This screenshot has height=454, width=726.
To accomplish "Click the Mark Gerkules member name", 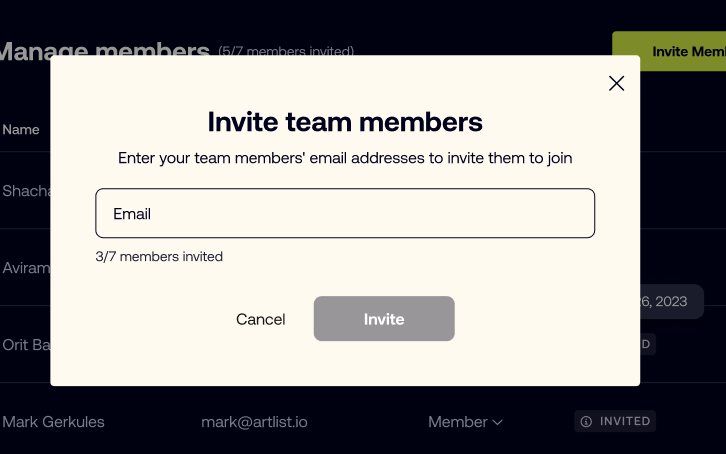I will pyautogui.click(x=53, y=422).
